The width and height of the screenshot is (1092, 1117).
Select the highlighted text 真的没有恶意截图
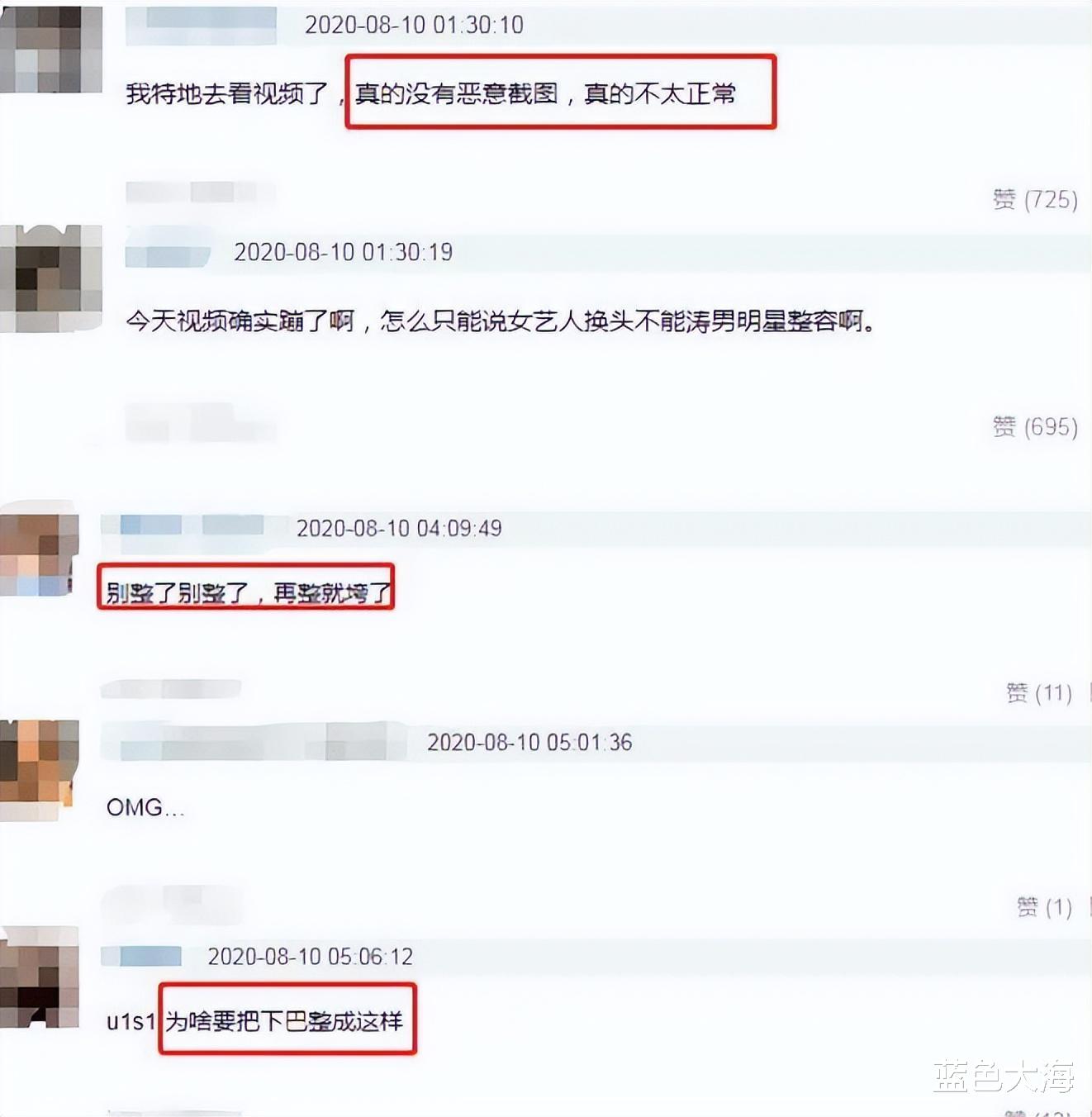click(457, 93)
